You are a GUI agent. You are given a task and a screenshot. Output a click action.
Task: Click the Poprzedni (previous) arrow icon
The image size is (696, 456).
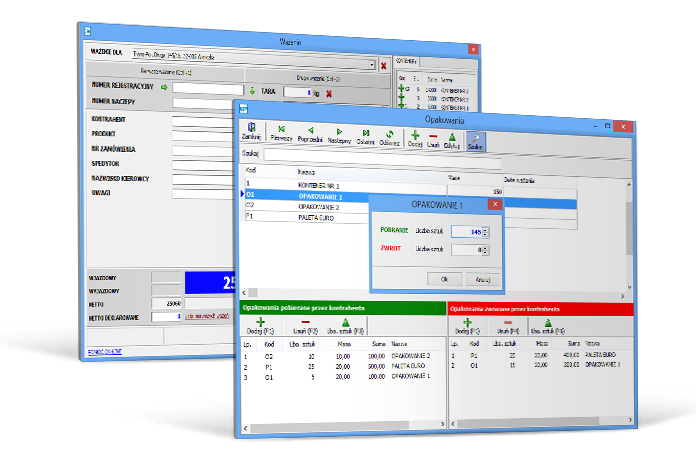[x=311, y=134]
